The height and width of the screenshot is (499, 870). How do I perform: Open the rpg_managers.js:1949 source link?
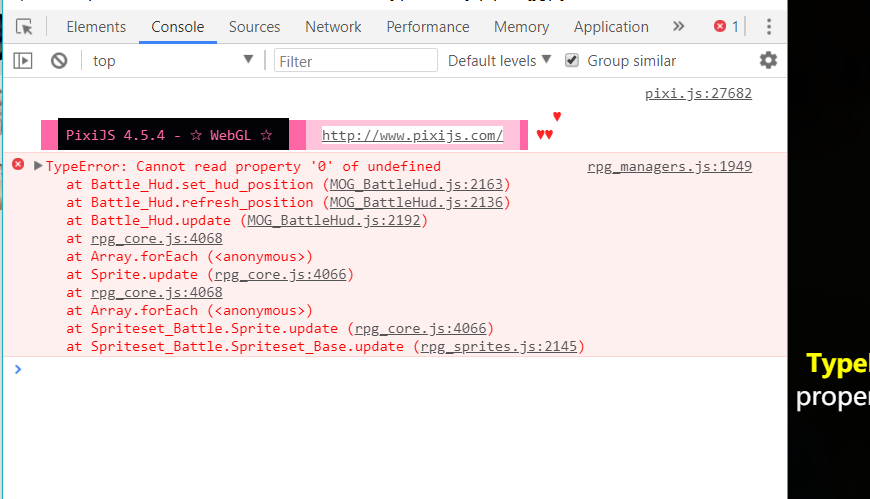(x=669, y=167)
